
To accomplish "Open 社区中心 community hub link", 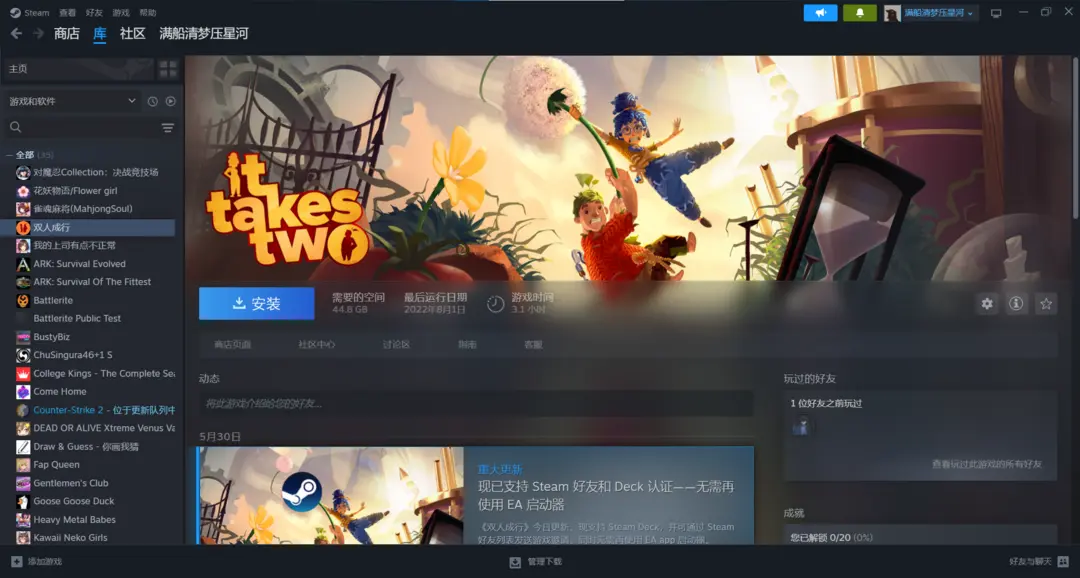I will (317, 344).
